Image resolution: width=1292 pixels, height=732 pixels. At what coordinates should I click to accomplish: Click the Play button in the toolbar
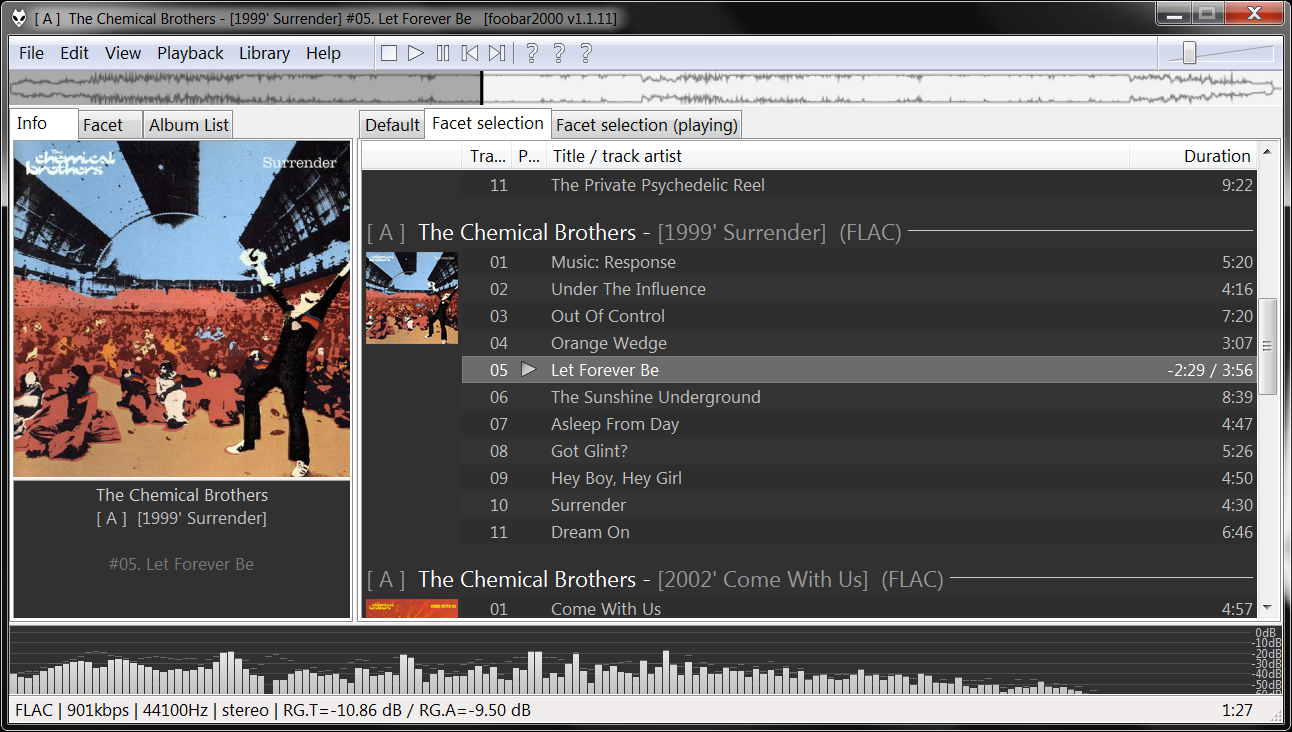[x=416, y=53]
